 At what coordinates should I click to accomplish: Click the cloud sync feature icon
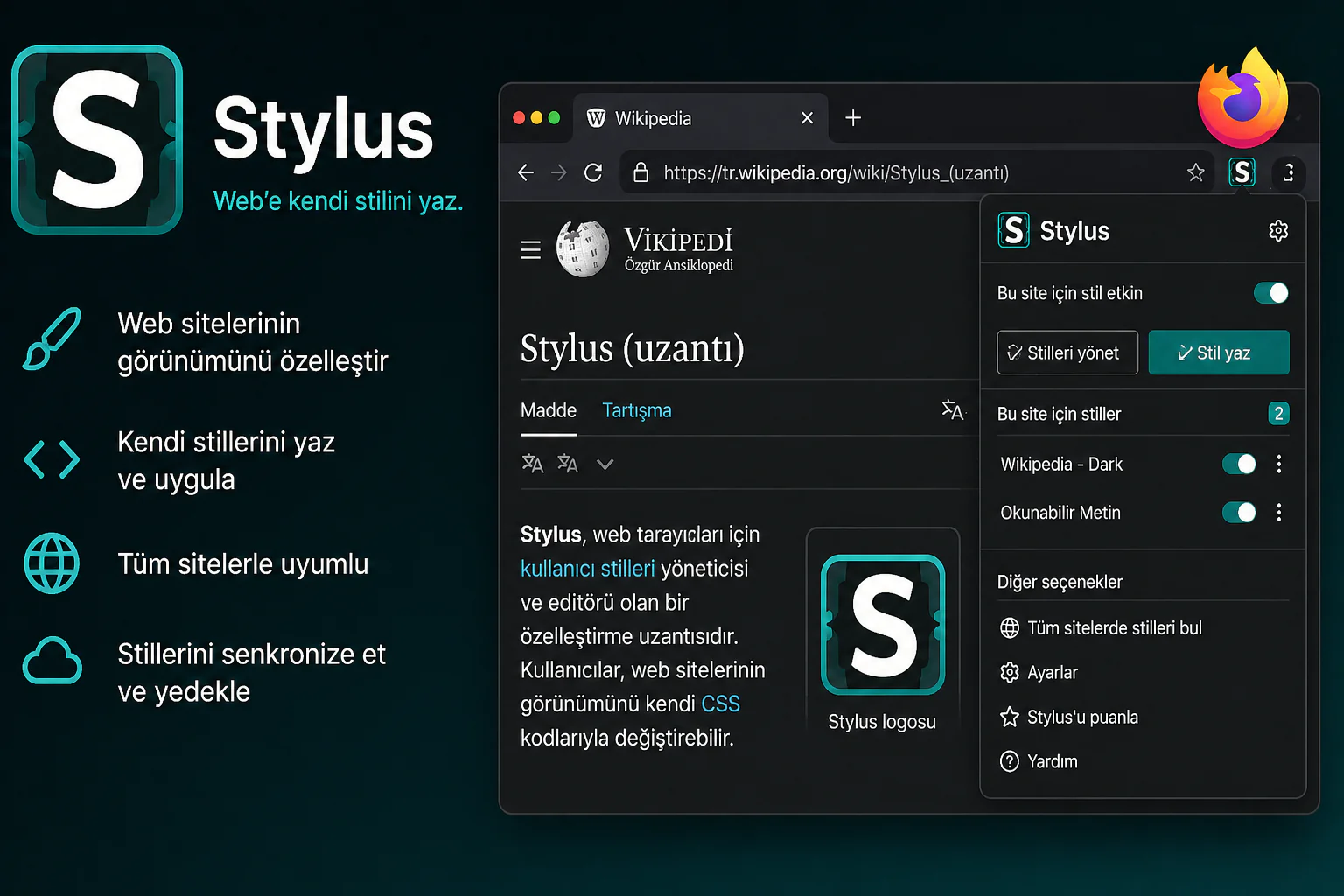pyautogui.click(x=52, y=661)
